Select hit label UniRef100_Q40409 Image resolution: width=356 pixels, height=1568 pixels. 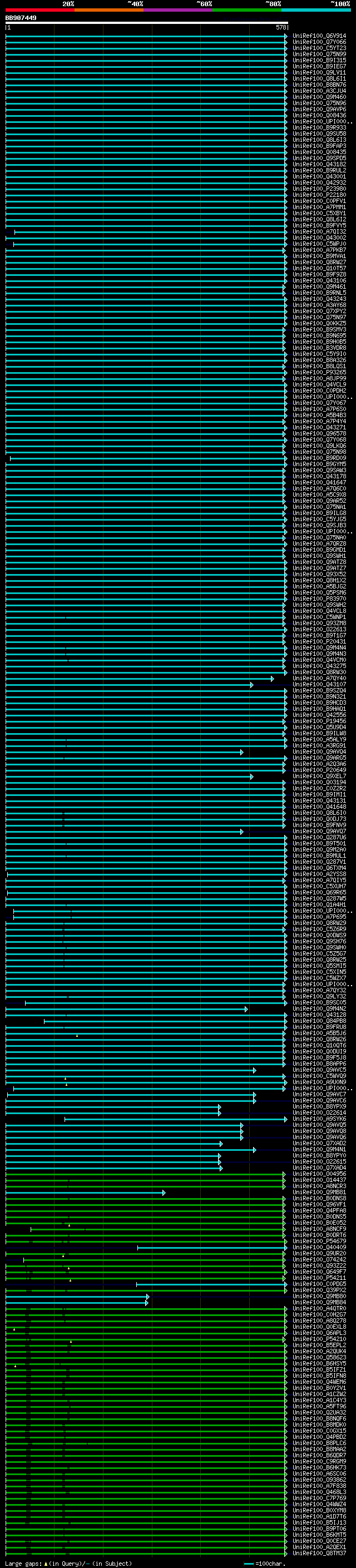coord(319,1247)
